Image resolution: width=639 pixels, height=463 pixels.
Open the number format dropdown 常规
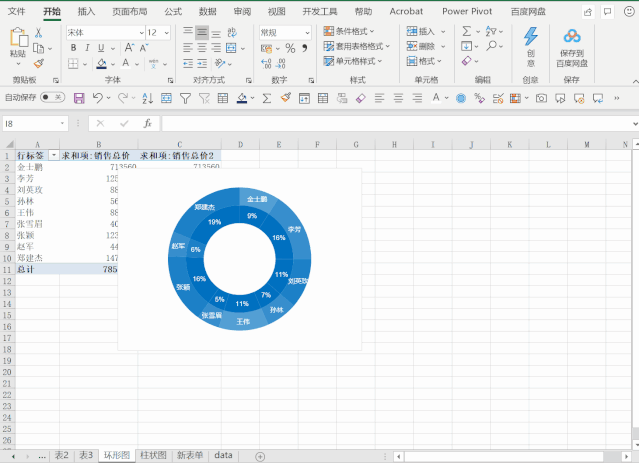pyautogui.click(x=307, y=33)
